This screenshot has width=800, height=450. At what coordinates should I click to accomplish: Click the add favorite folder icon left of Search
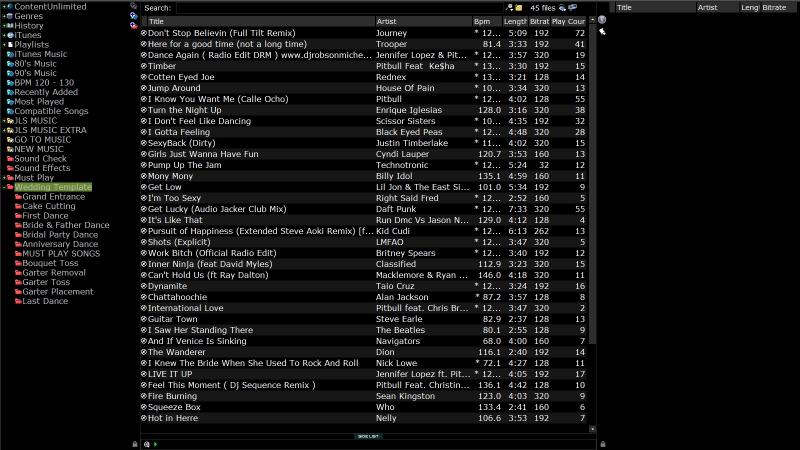pos(134,6)
